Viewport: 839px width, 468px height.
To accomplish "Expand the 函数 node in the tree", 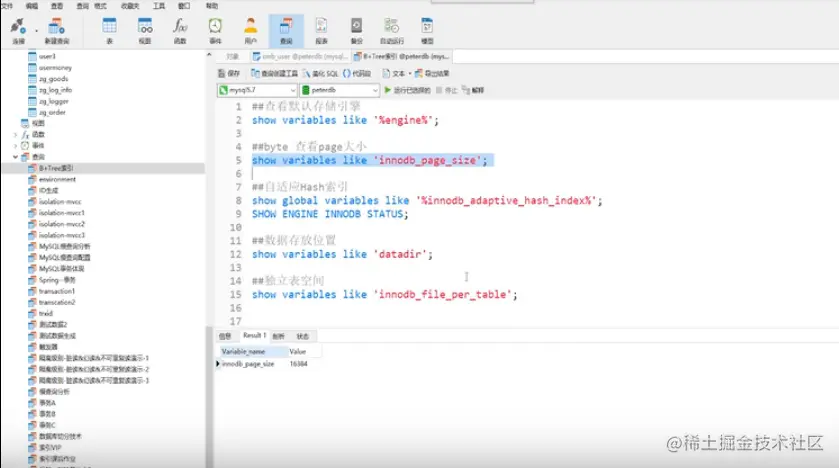I will tap(15, 134).
